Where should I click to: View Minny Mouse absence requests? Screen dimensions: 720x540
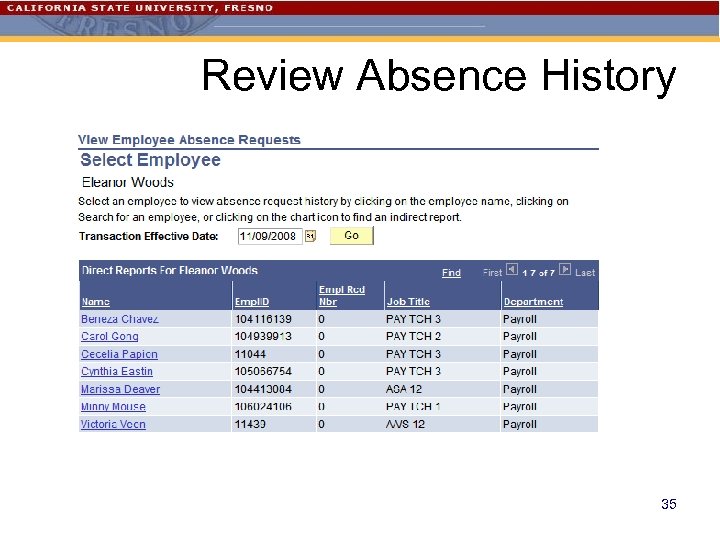pos(113,406)
